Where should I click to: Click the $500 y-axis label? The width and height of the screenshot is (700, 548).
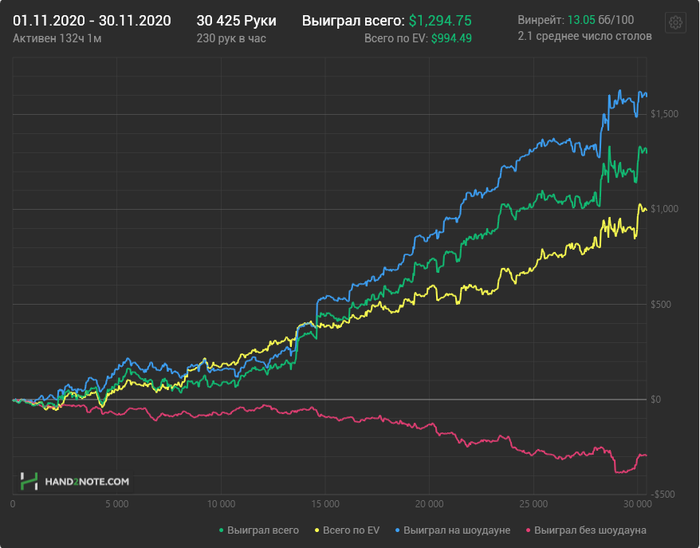pyautogui.click(x=661, y=304)
